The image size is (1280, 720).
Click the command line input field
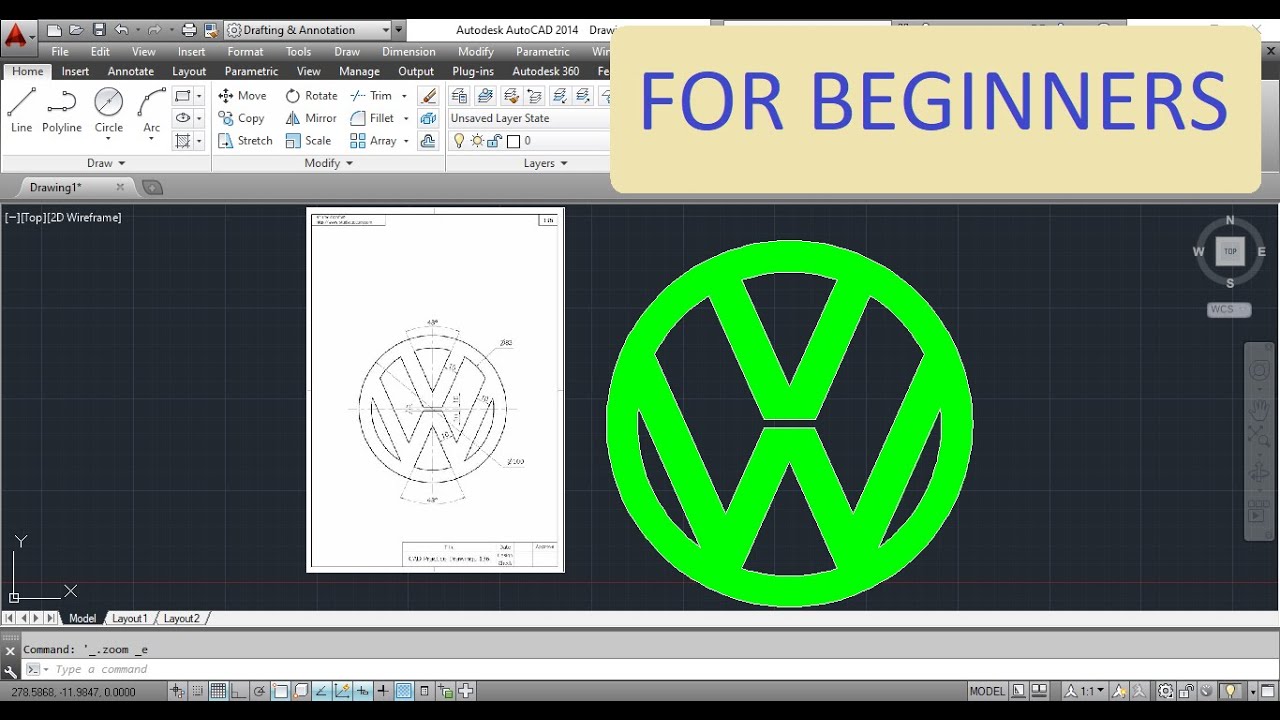[660, 669]
